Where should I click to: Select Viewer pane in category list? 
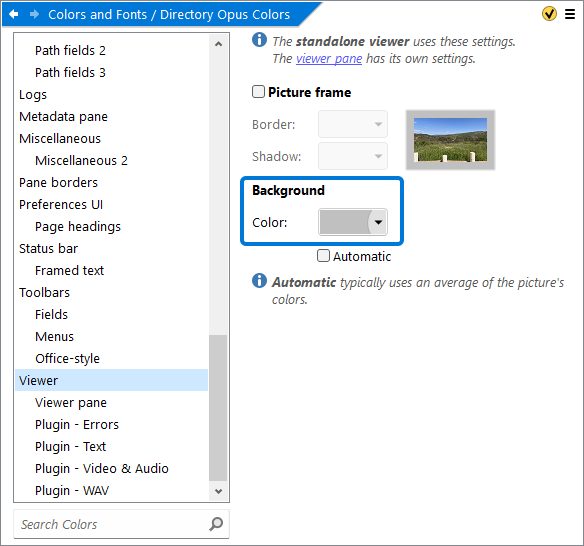click(x=71, y=402)
